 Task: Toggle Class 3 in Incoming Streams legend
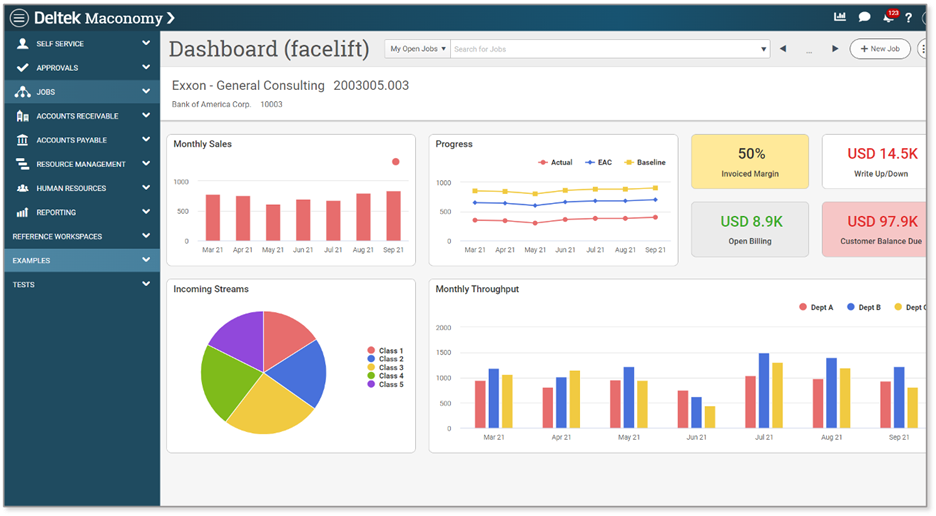click(x=386, y=367)
